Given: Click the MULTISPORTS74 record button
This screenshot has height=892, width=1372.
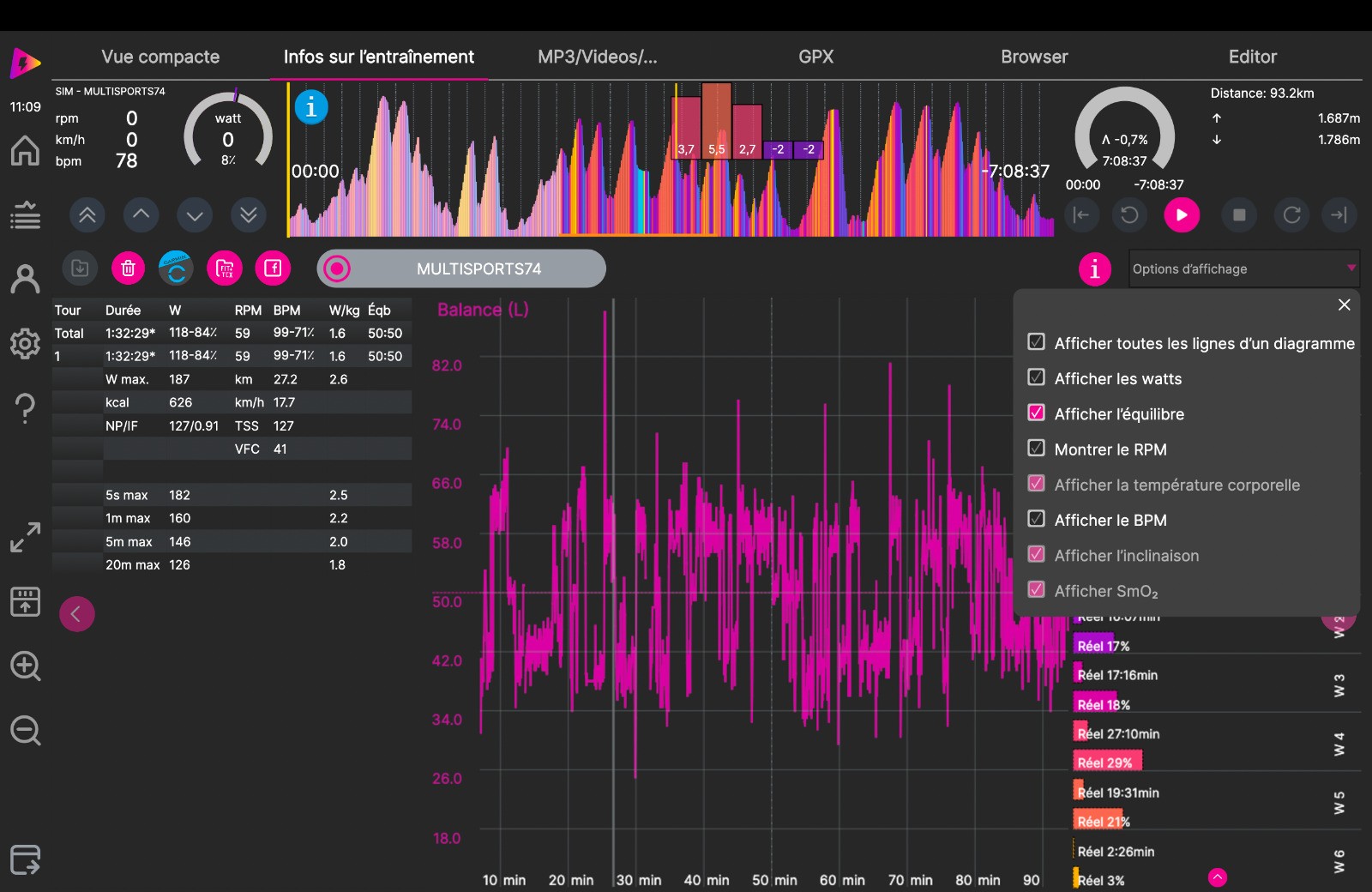Looking at the screenshot, I should pos(461,269).
